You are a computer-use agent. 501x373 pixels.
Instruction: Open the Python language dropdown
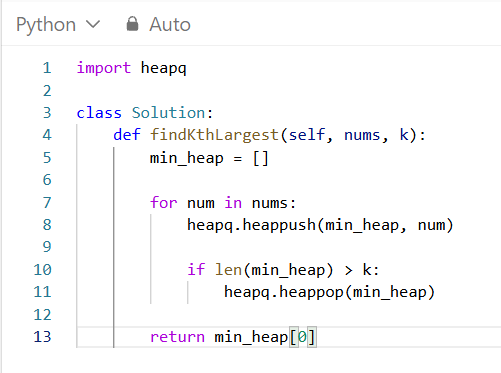pyautogui.click(x=58, y=25)
